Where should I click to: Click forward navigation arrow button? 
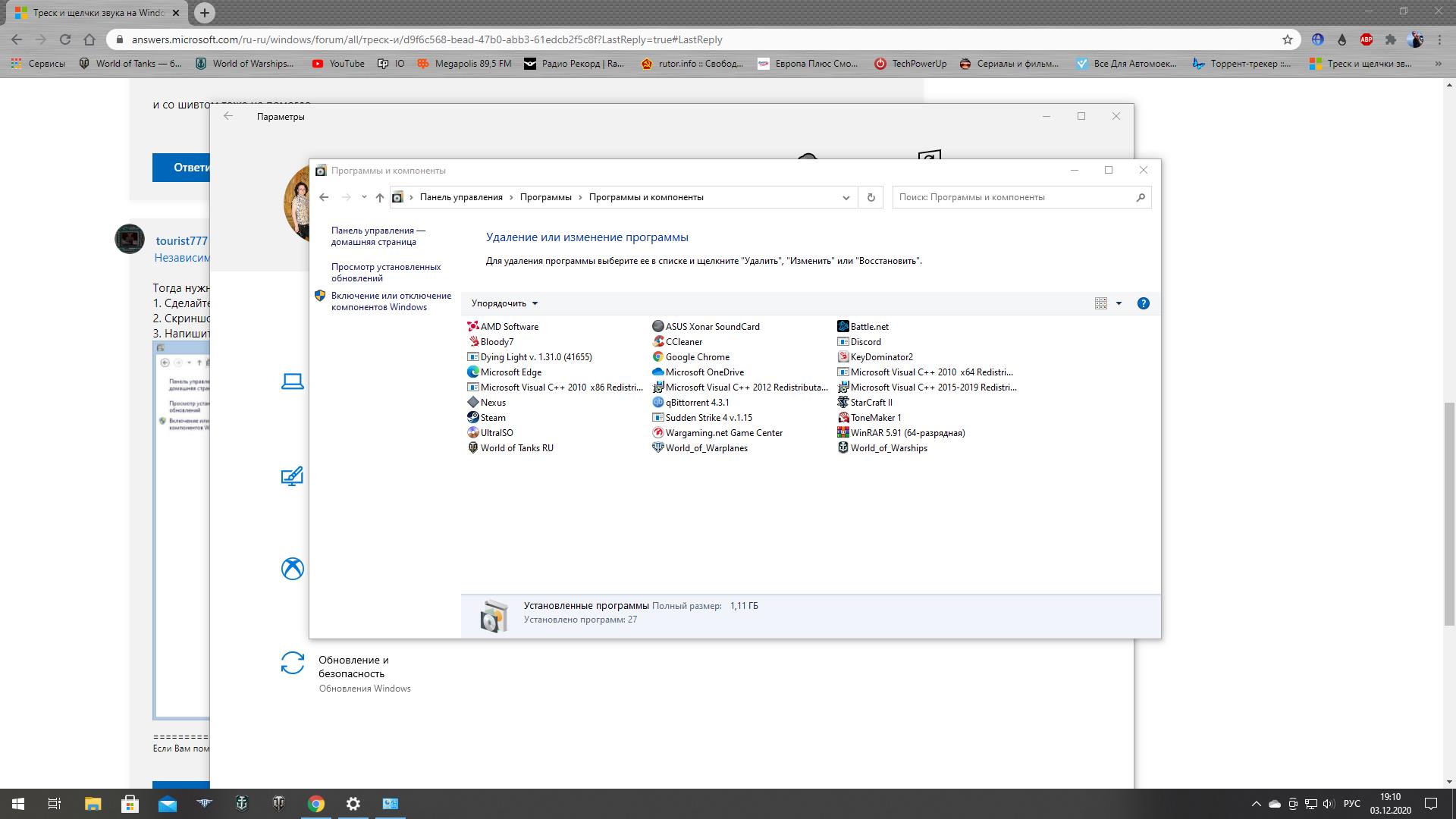pos(344,197)
